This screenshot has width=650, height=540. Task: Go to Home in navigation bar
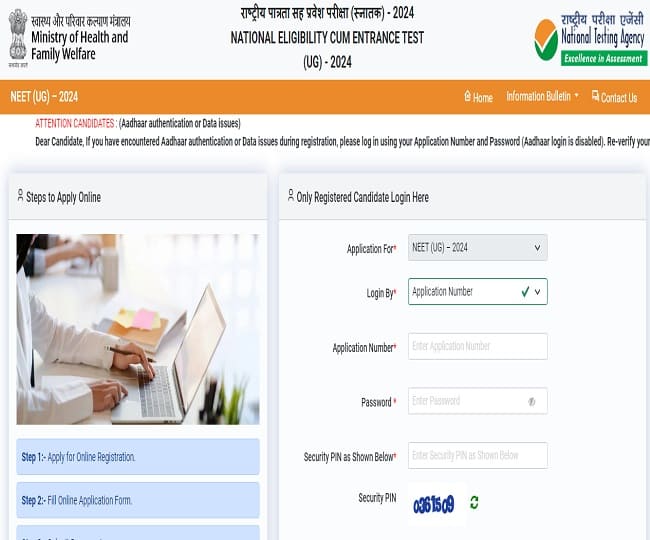(478, 97)
